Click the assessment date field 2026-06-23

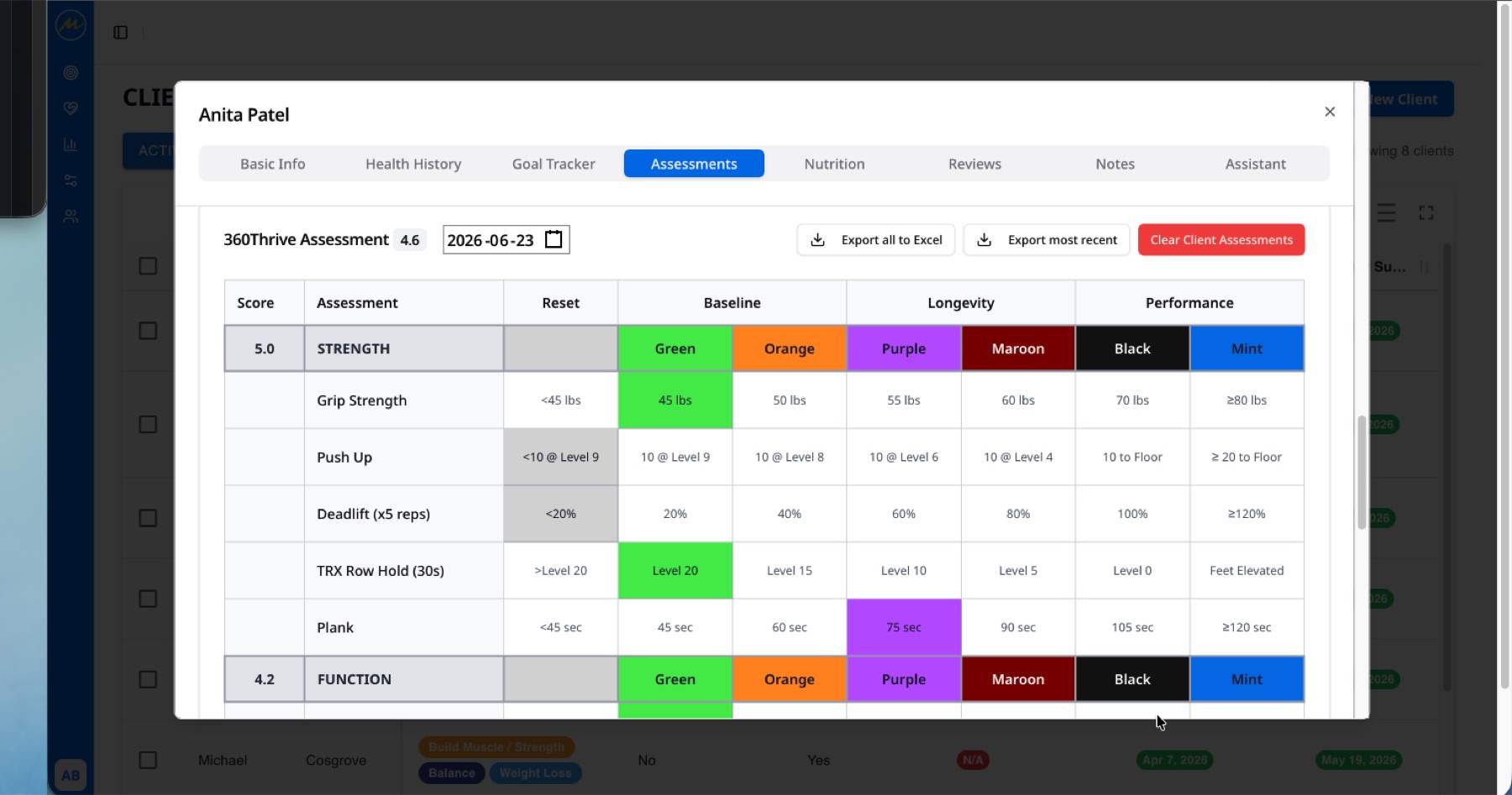pos(506,240)
